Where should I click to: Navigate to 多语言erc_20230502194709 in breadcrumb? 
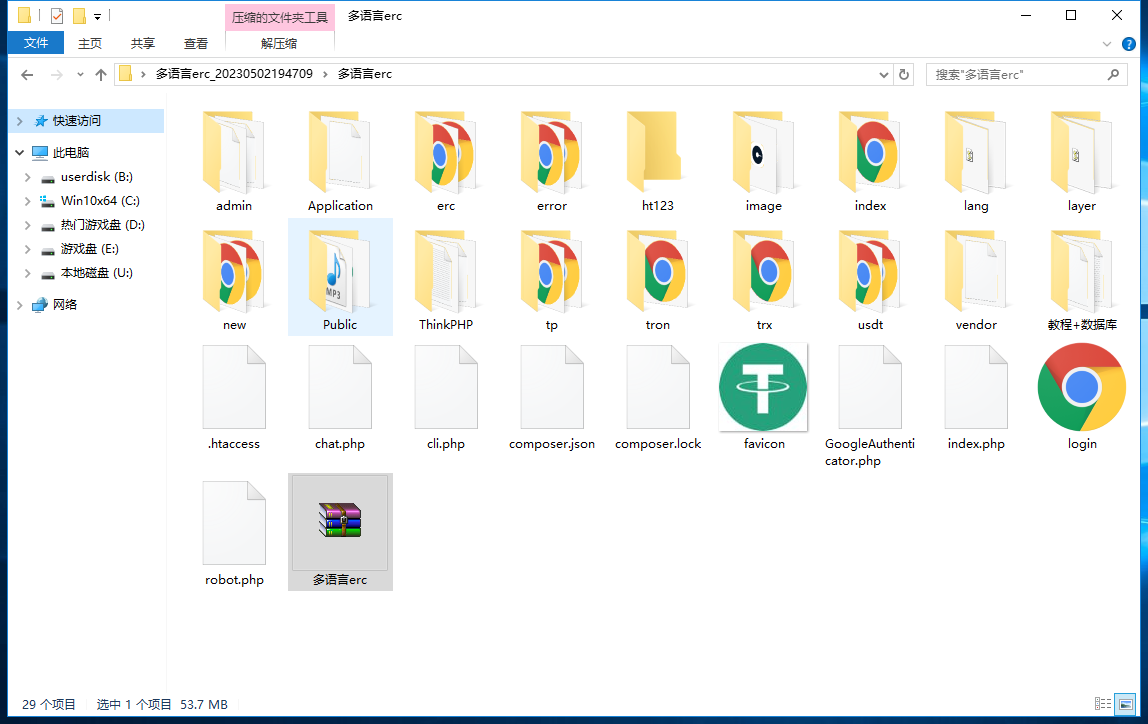(x=234, y=74)
